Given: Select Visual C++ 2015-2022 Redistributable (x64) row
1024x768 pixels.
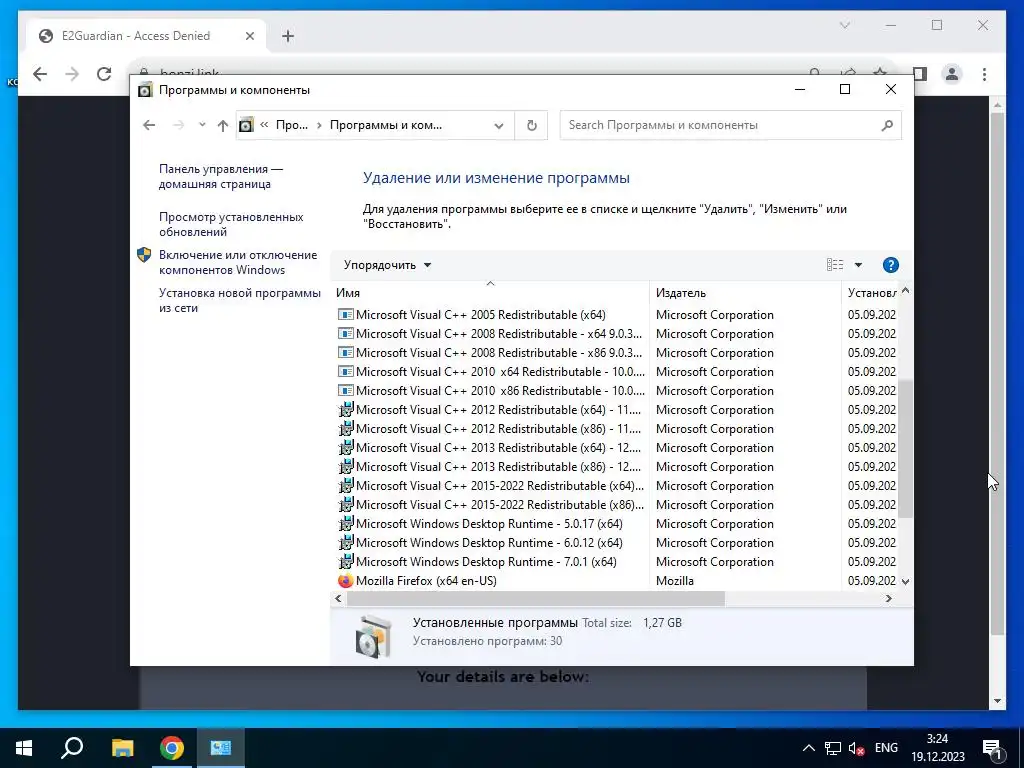Looking at the screenshot, I should [x=616, y=485].
